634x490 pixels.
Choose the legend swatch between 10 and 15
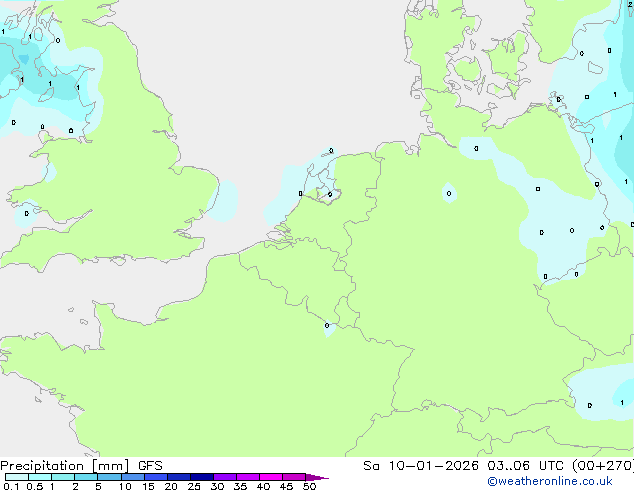132,477
